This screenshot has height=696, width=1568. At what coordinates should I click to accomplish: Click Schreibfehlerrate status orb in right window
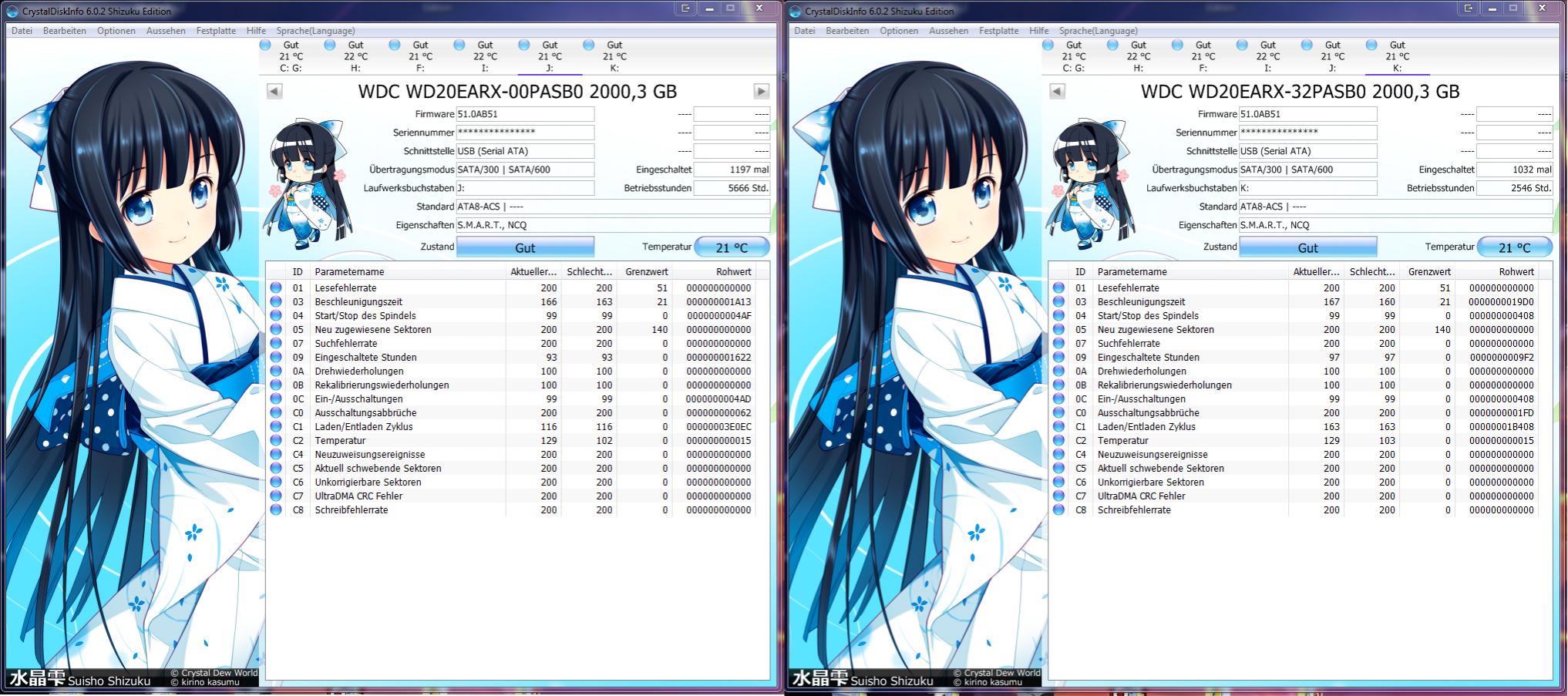pos(1058,510)
